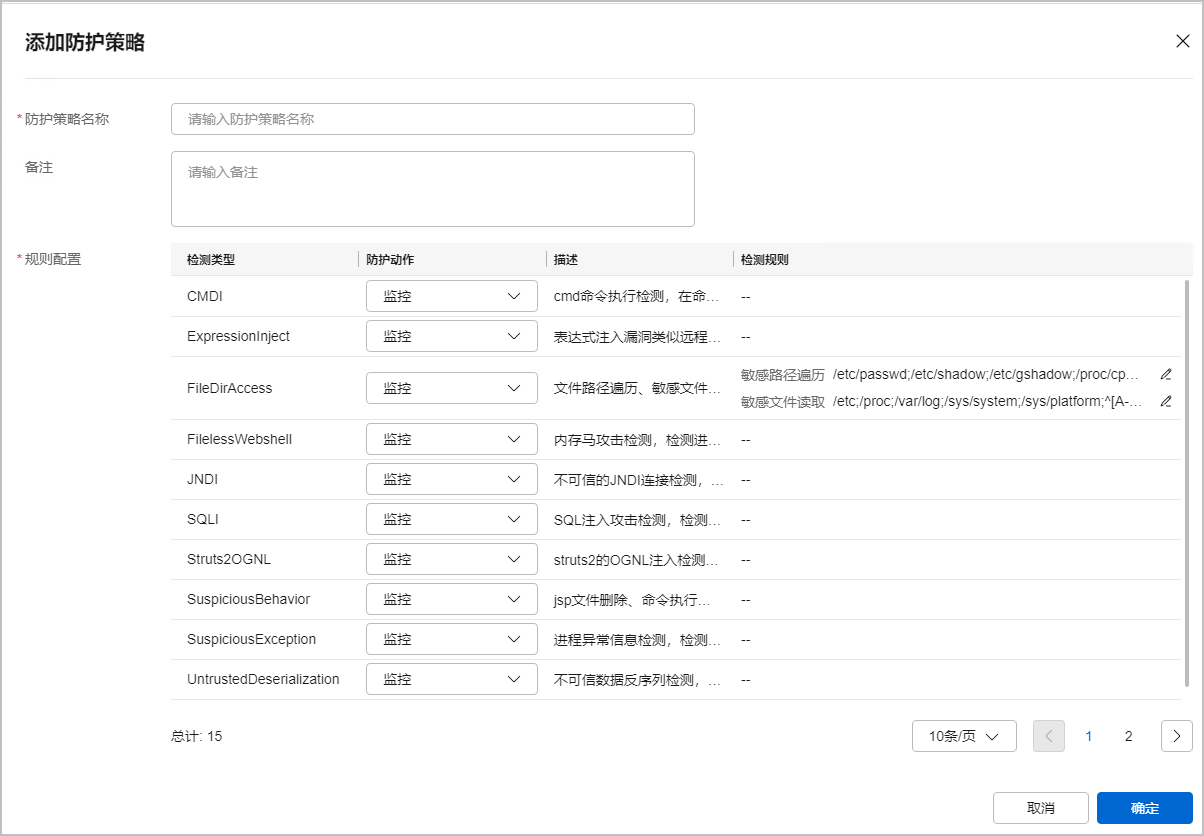Select the ExpressionInject row label
This screenshot has height=836, width=1204.
tap(238, 336)
